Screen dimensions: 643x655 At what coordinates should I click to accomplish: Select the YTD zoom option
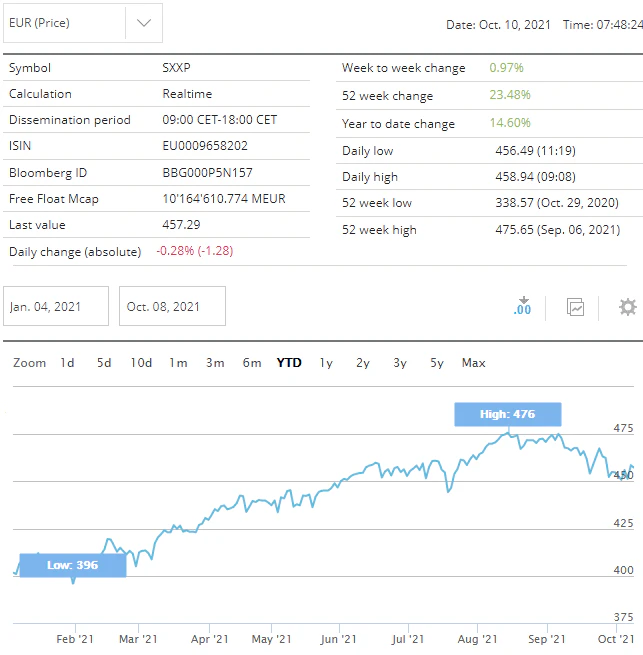289,363
